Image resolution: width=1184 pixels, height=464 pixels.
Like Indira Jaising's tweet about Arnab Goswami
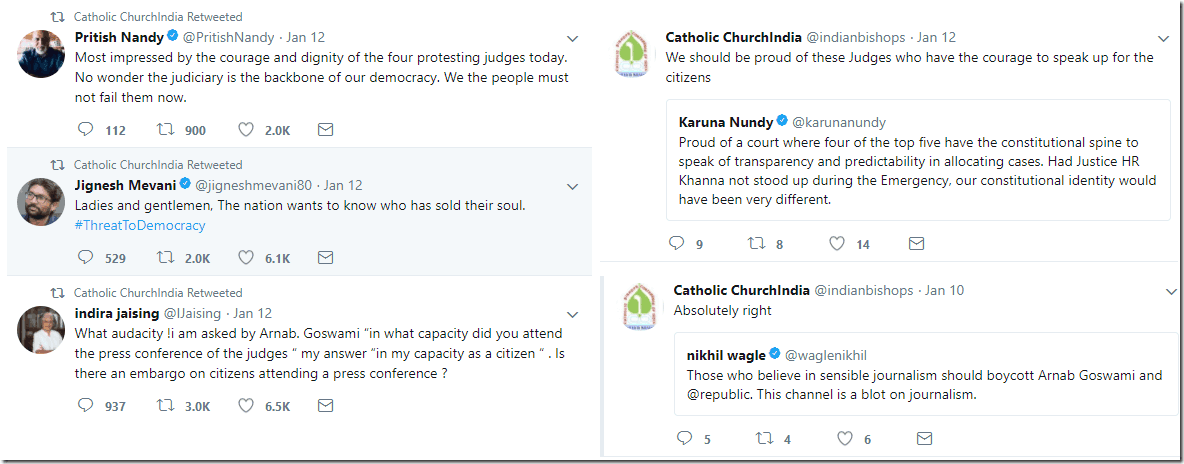point(246,406)
